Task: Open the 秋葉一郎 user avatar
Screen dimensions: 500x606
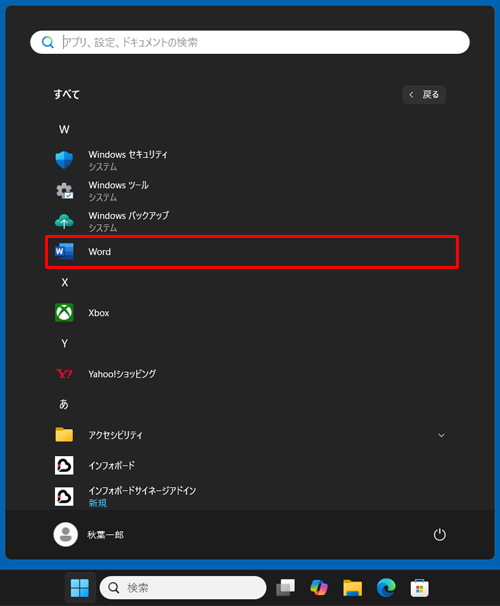Action: (x=65, y=535)
